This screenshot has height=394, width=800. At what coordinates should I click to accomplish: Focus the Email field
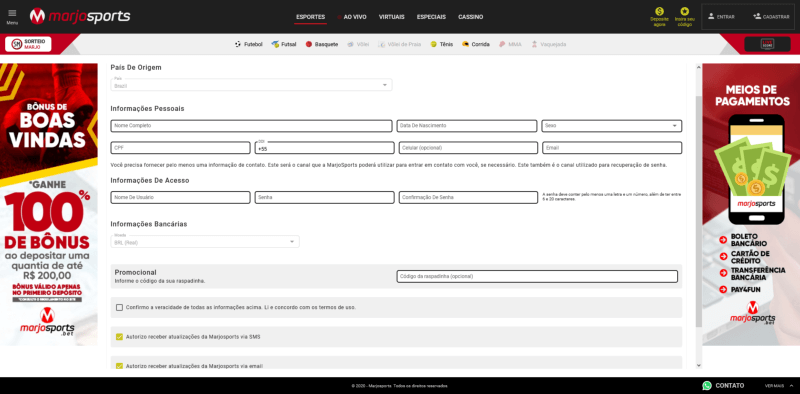612,148
